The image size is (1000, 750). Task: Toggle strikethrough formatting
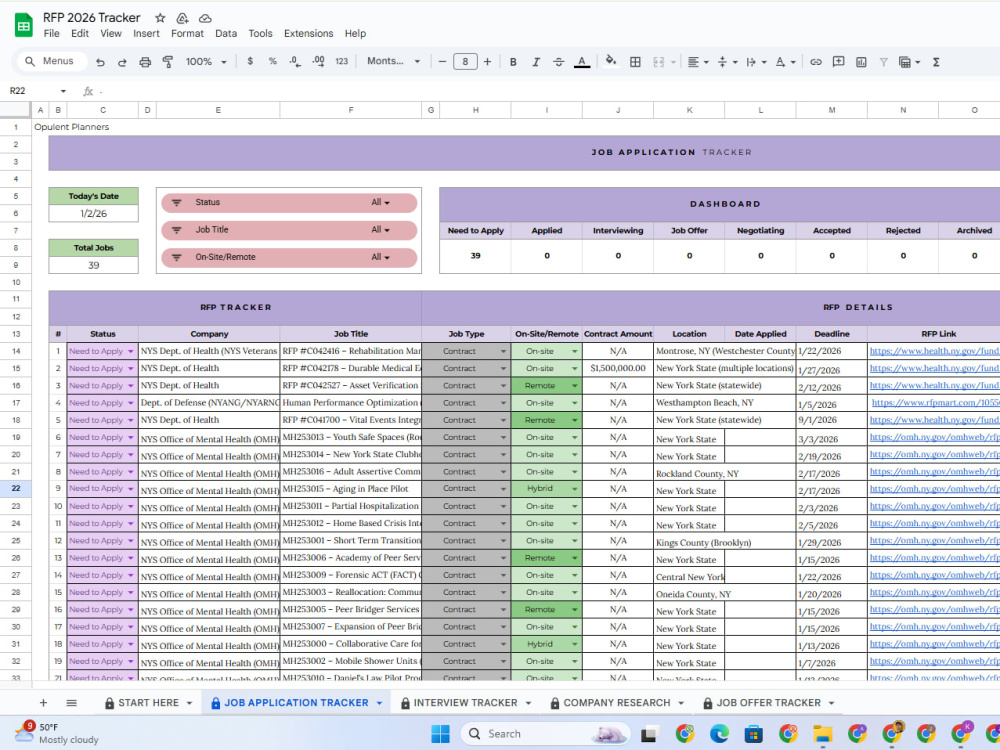click(x=558, y=62)
